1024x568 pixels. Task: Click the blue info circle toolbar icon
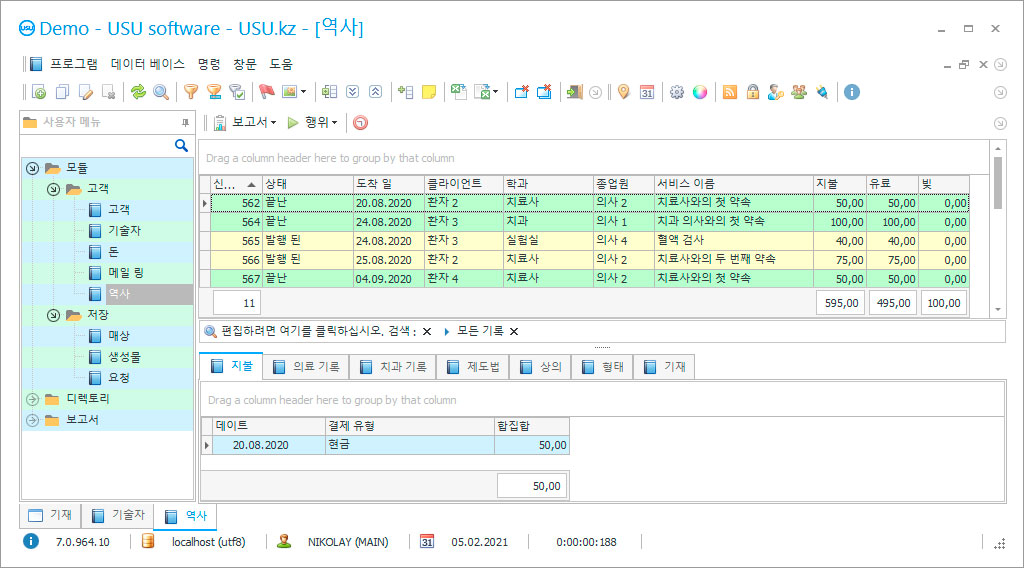[x=852, y=92]
